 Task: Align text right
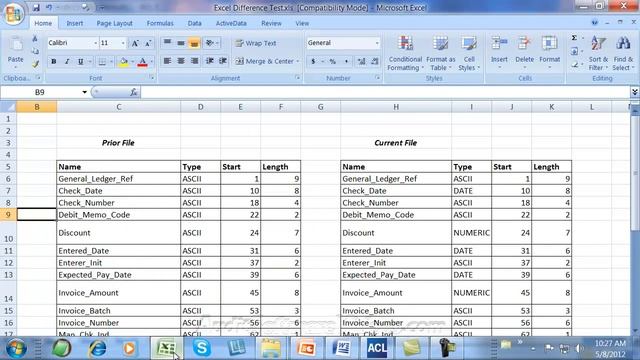[x=194, y=61]
